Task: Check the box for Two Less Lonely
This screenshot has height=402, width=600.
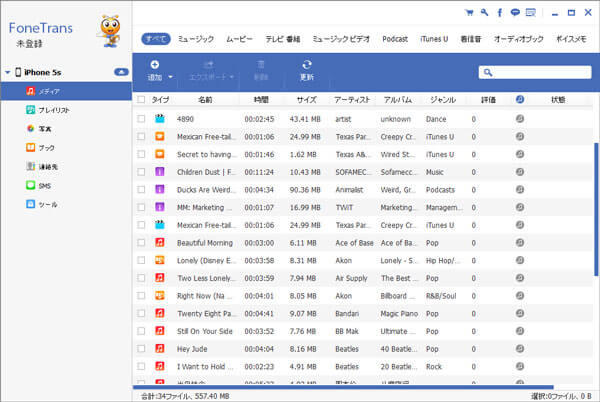Action: (141, 278)
